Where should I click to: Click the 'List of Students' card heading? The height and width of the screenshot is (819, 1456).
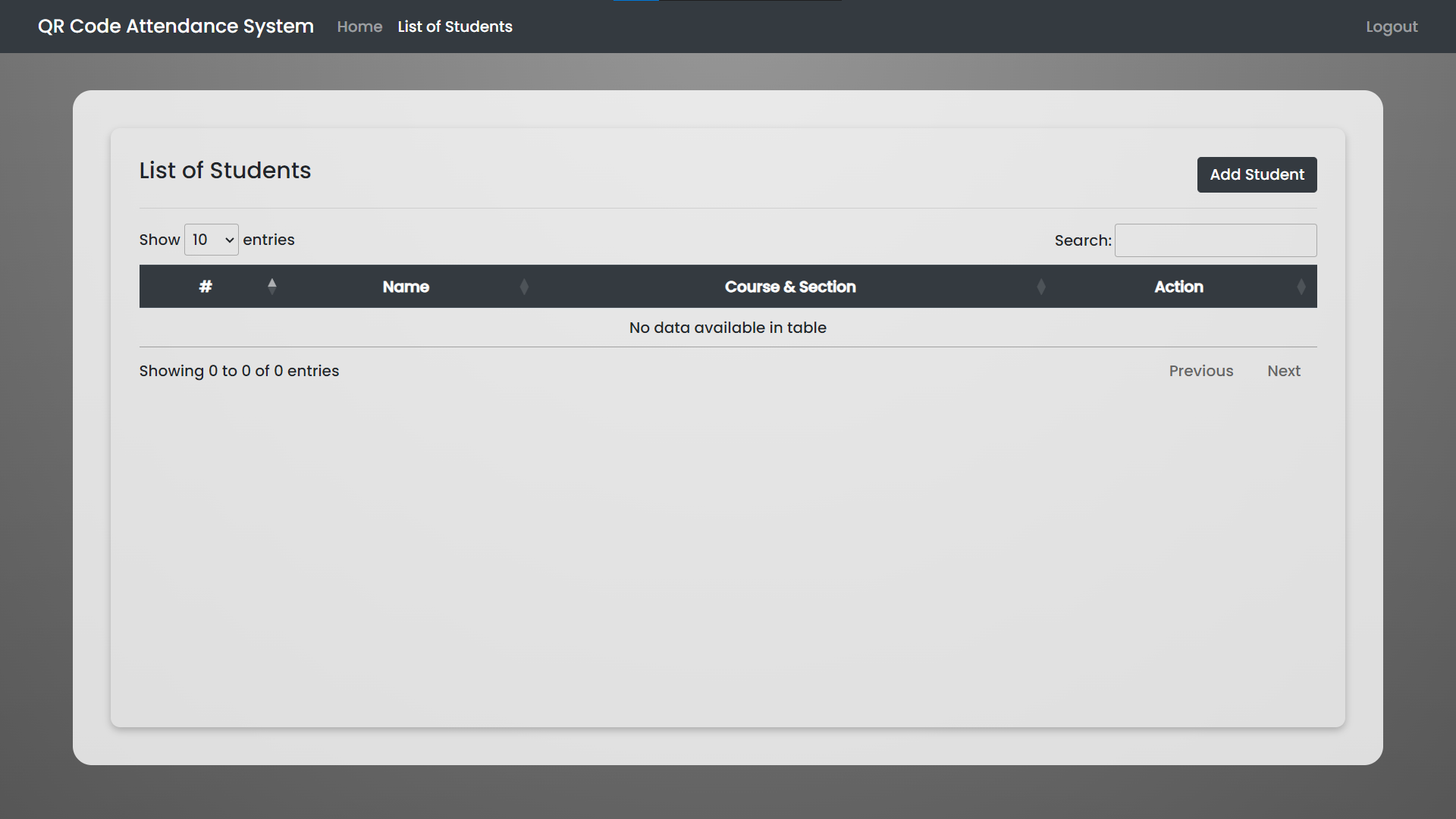click(225, 170)
